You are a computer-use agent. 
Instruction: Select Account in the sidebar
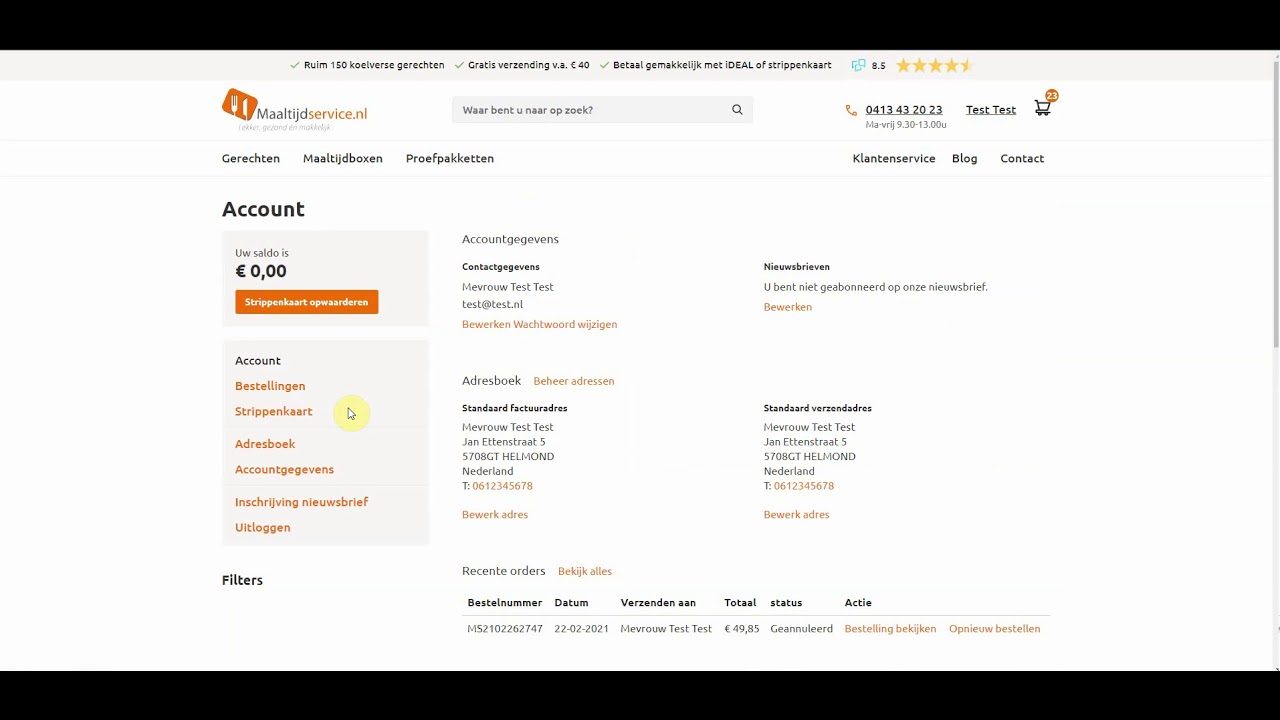(x=258, y=360)
